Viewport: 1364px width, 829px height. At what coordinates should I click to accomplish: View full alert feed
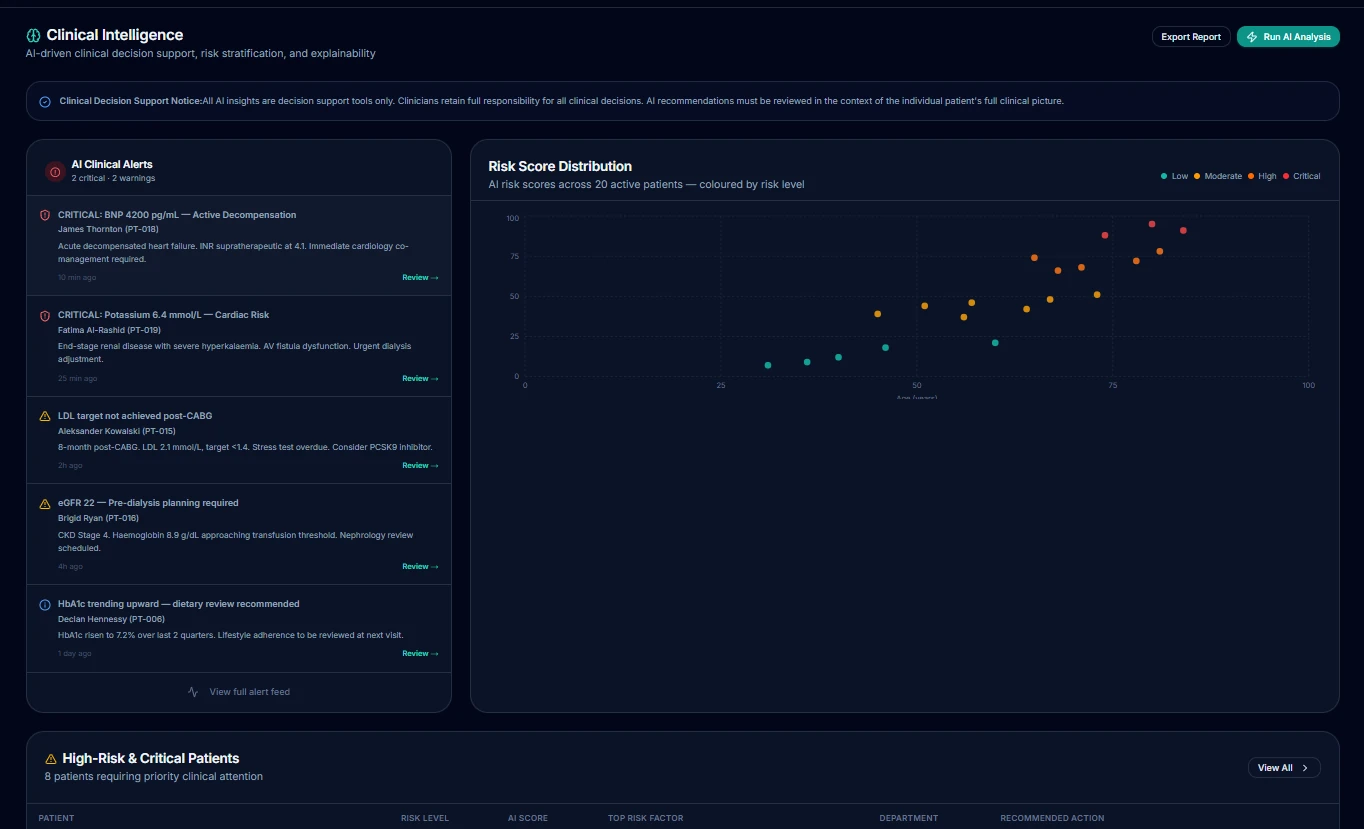click(239, 692)
